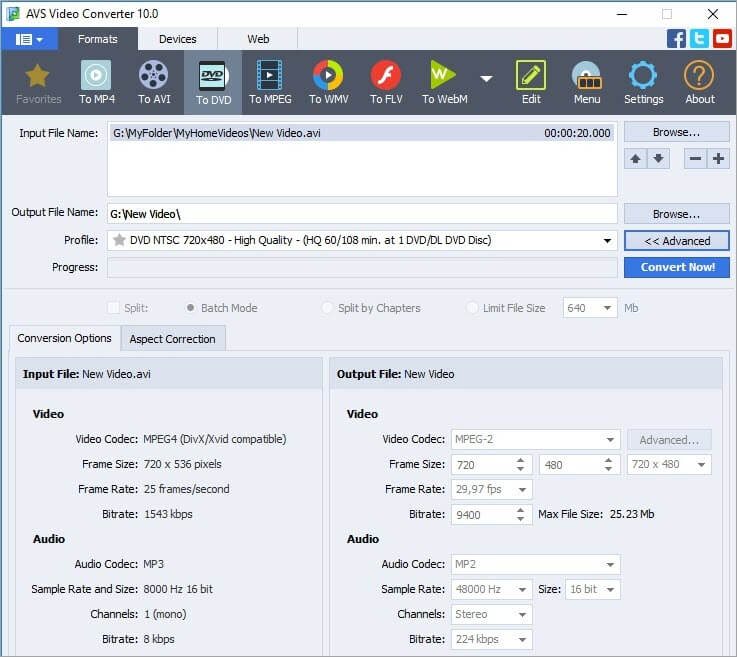Screen dimensions: 737x657
Task: Click the conversion Progress bar
Action: click(362, 267)
